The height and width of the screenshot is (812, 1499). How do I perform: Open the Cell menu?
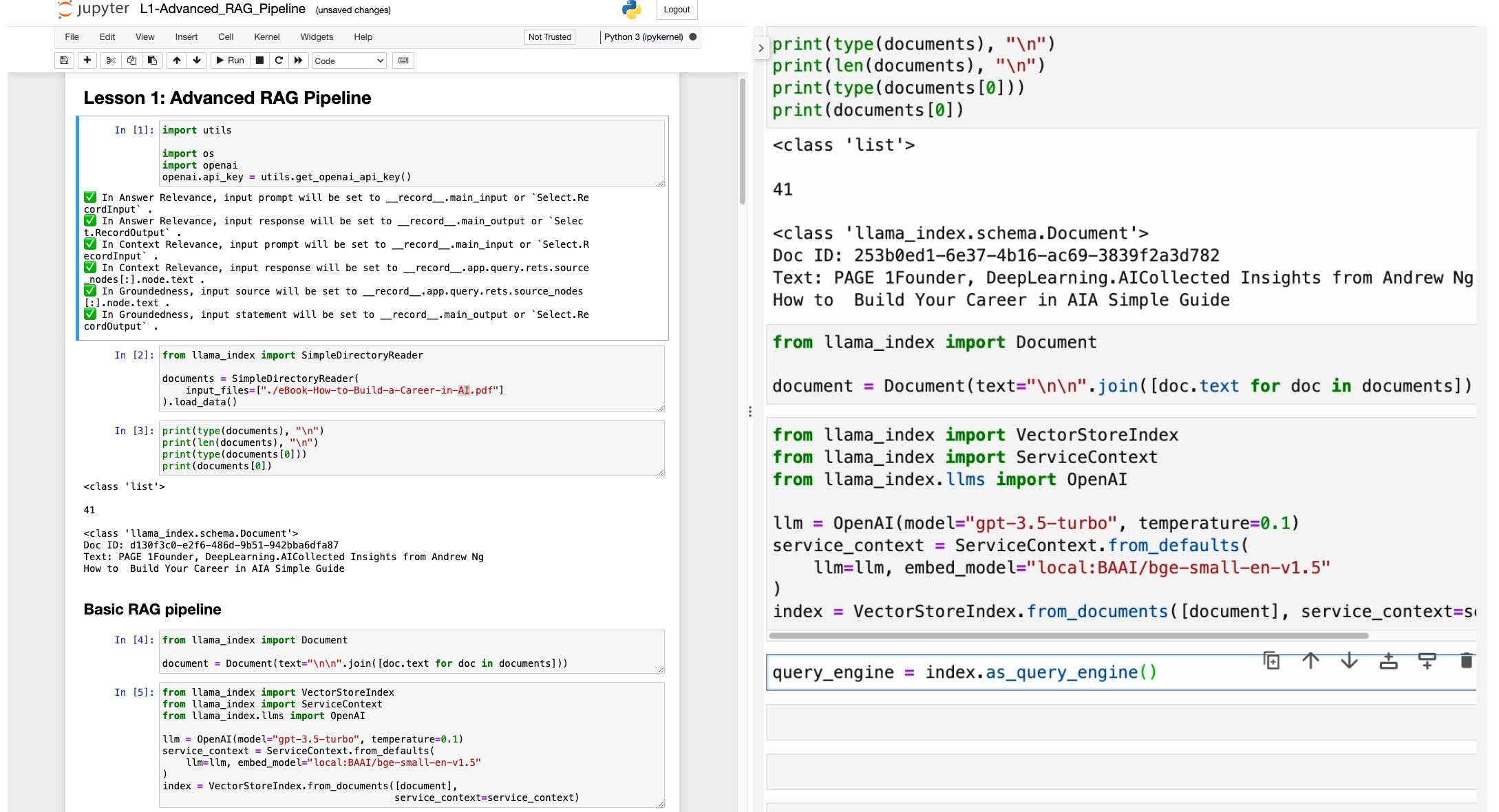coord(226,37)
